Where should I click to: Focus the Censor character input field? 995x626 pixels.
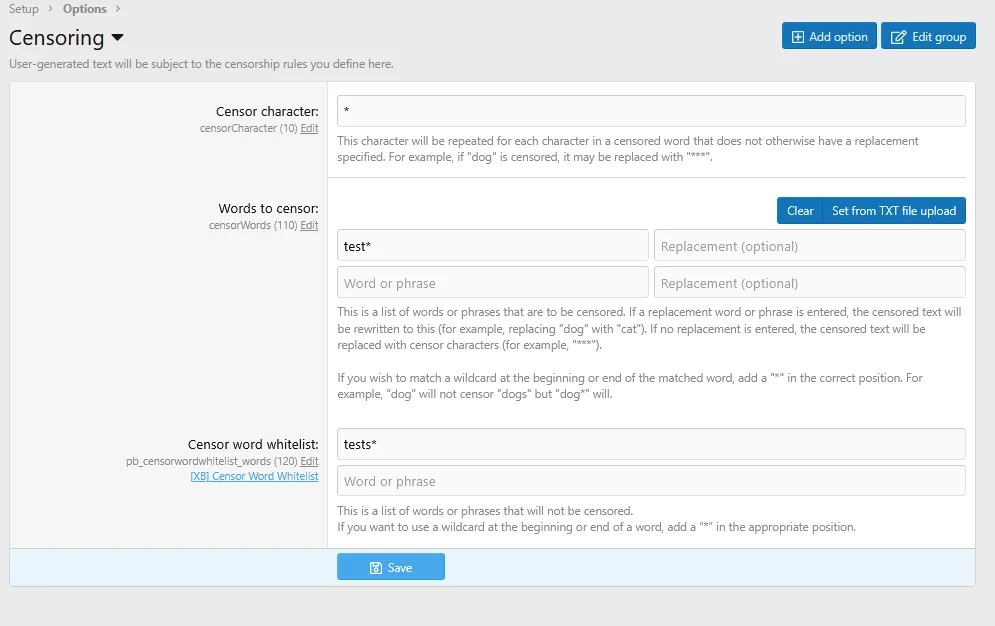point(651,111)
